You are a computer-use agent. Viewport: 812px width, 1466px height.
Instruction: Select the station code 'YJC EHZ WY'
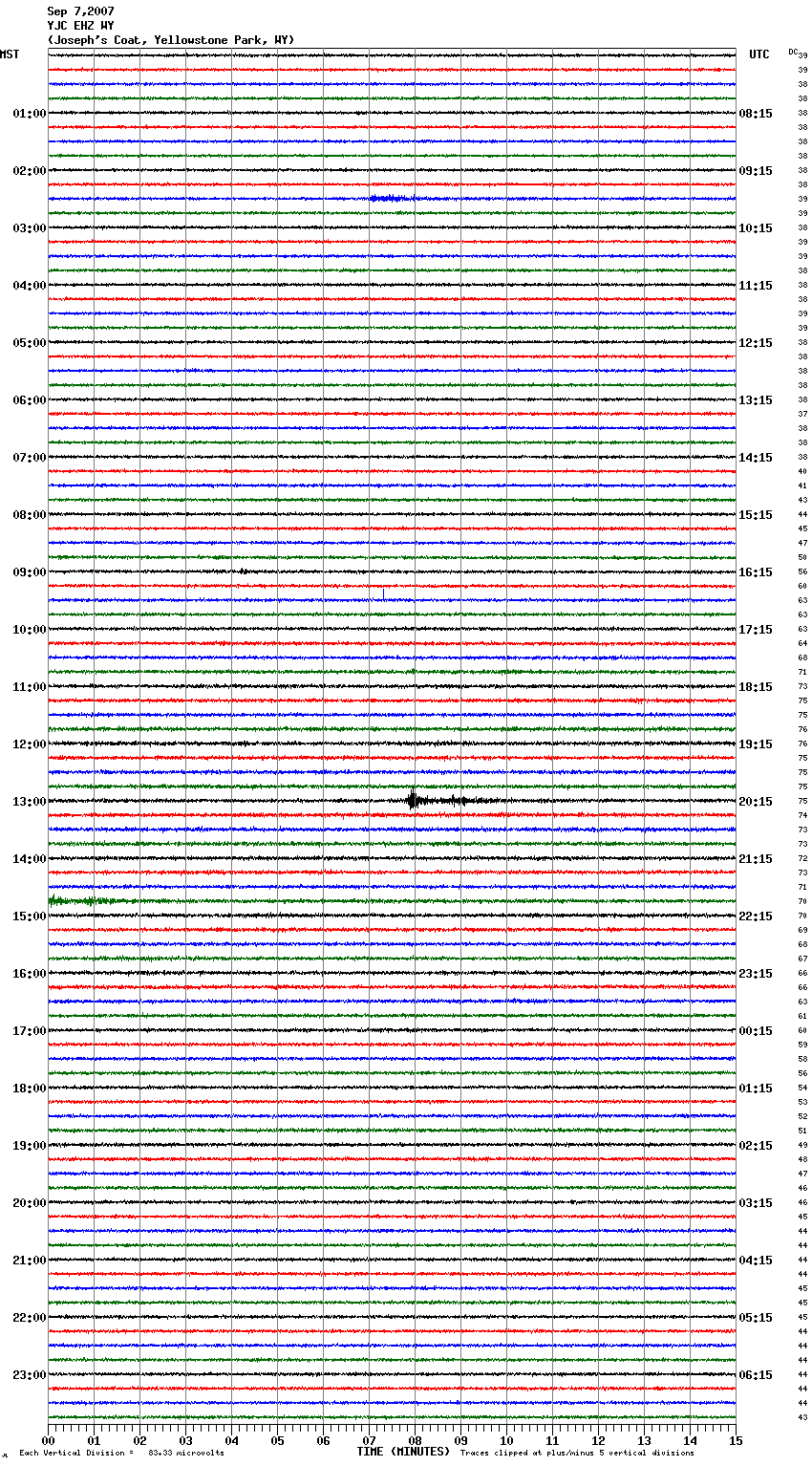pos(80,26)
